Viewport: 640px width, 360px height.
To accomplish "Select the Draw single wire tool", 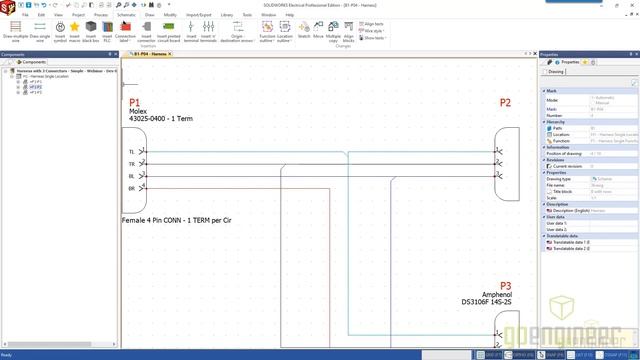I will click(40, 31).
